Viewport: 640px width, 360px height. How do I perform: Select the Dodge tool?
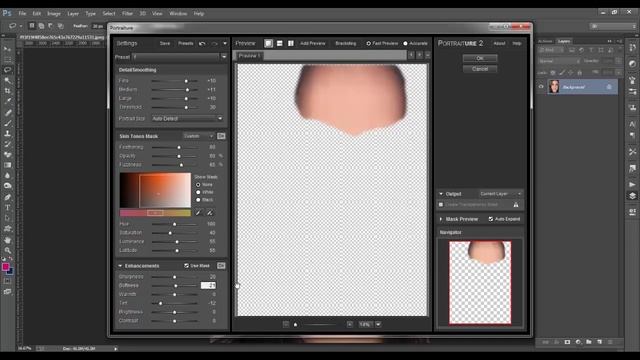click(x=7, y=186)
